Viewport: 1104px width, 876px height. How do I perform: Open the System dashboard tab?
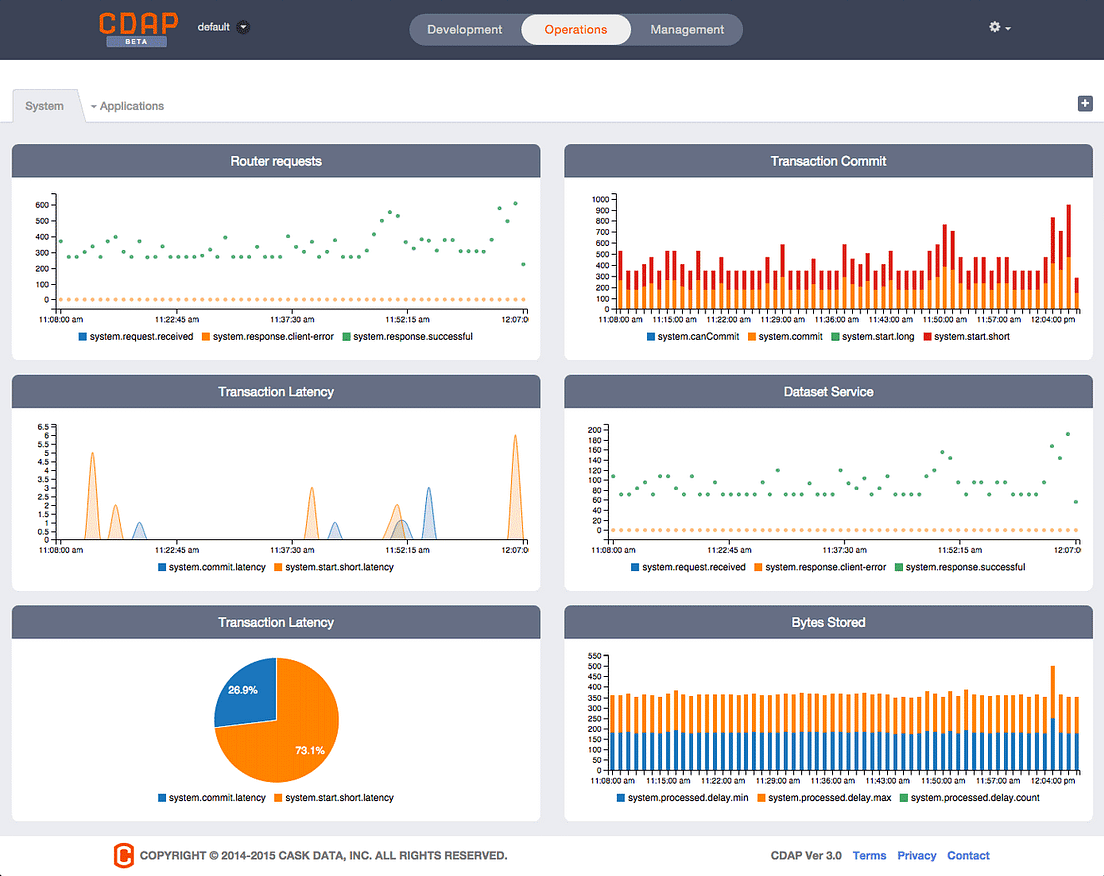click(x=44, y=106)
